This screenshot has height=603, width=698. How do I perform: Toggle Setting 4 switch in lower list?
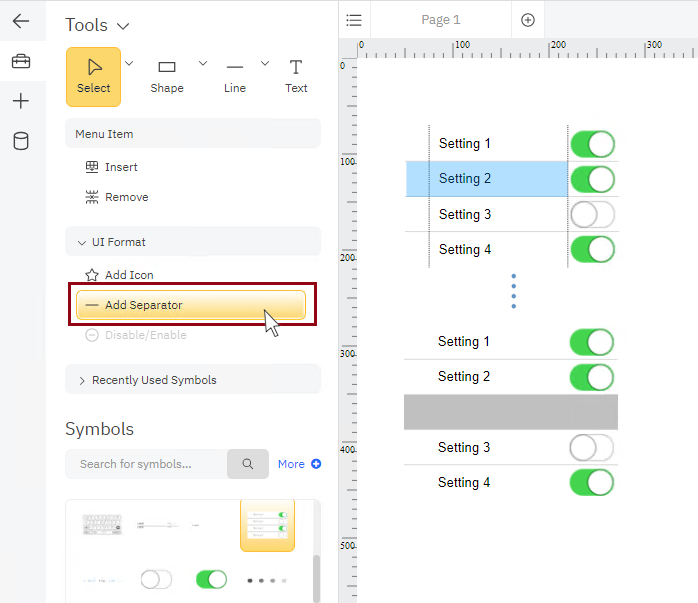[x=592, y=482]
